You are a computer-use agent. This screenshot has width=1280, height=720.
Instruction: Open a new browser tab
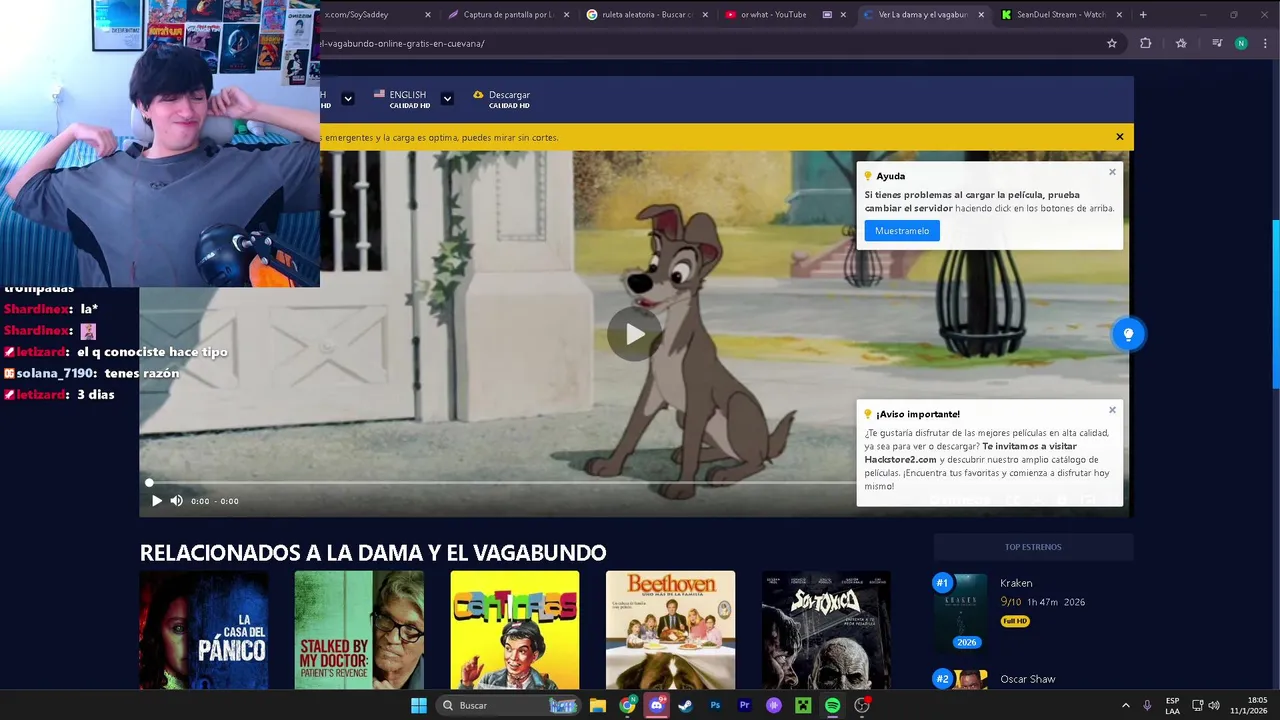click(1143, 15)
